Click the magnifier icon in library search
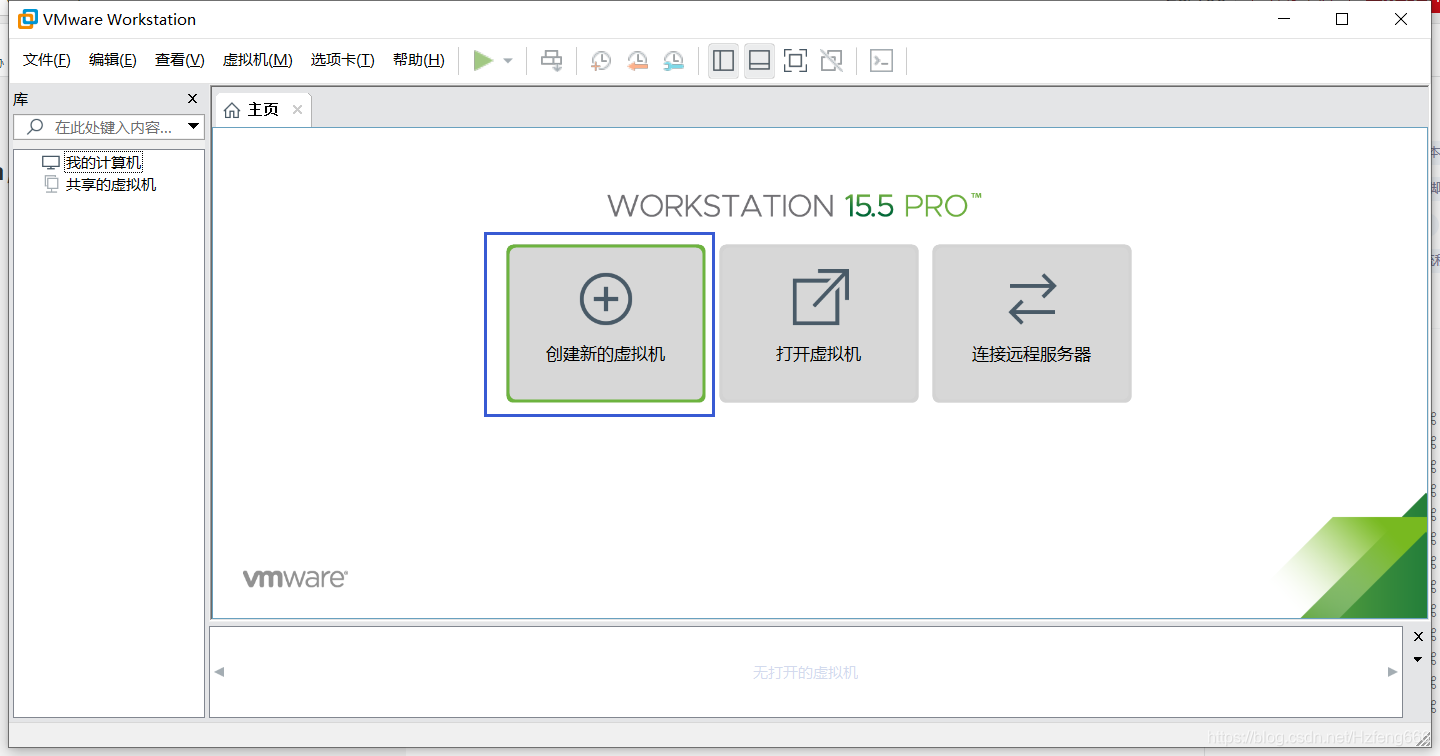Image resolution: width=1440 pixels, height=756 pixels. tap(35, 127)
